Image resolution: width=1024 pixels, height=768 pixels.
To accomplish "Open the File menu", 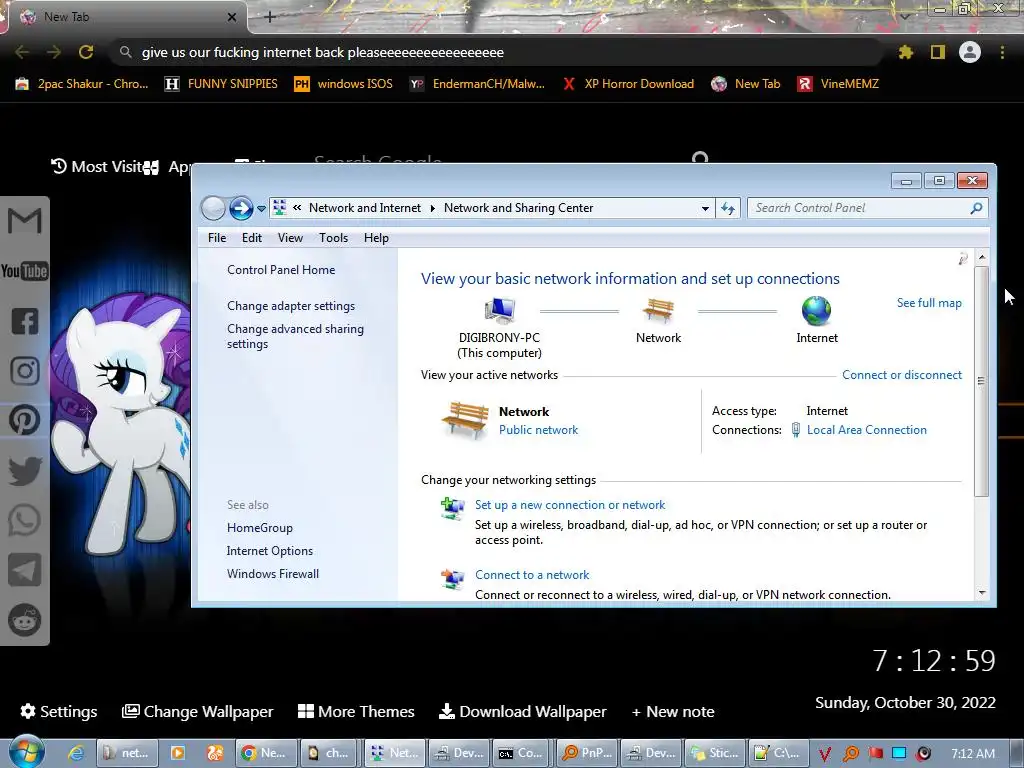I will tap(217, 238).
